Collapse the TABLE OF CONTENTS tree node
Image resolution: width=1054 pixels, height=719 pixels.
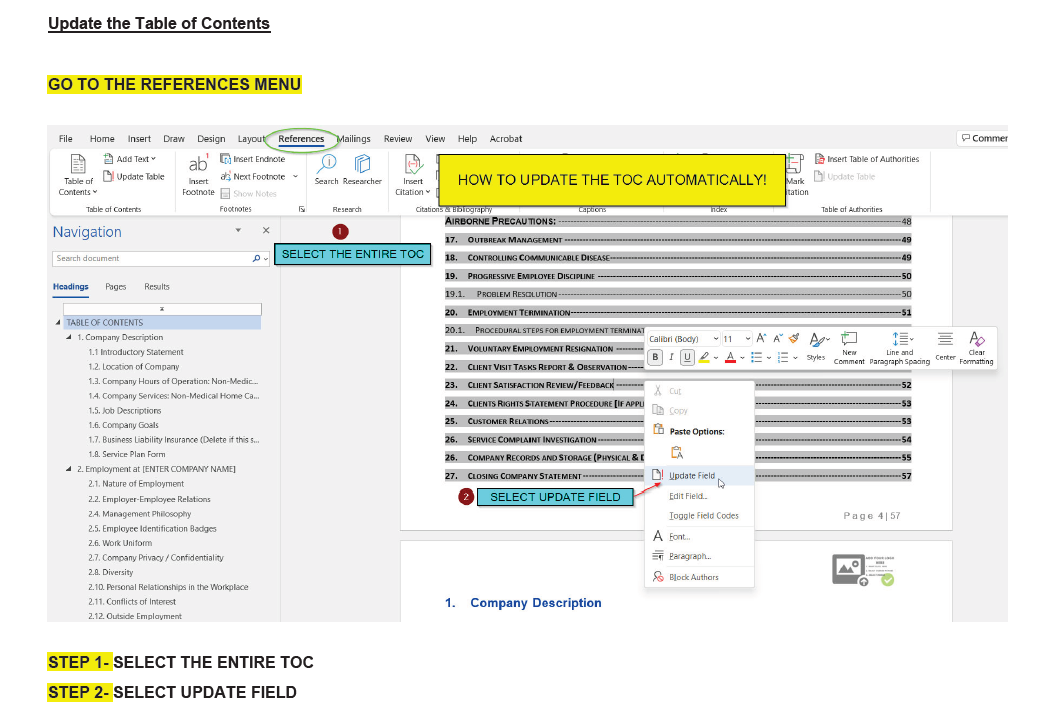(58, 323)
